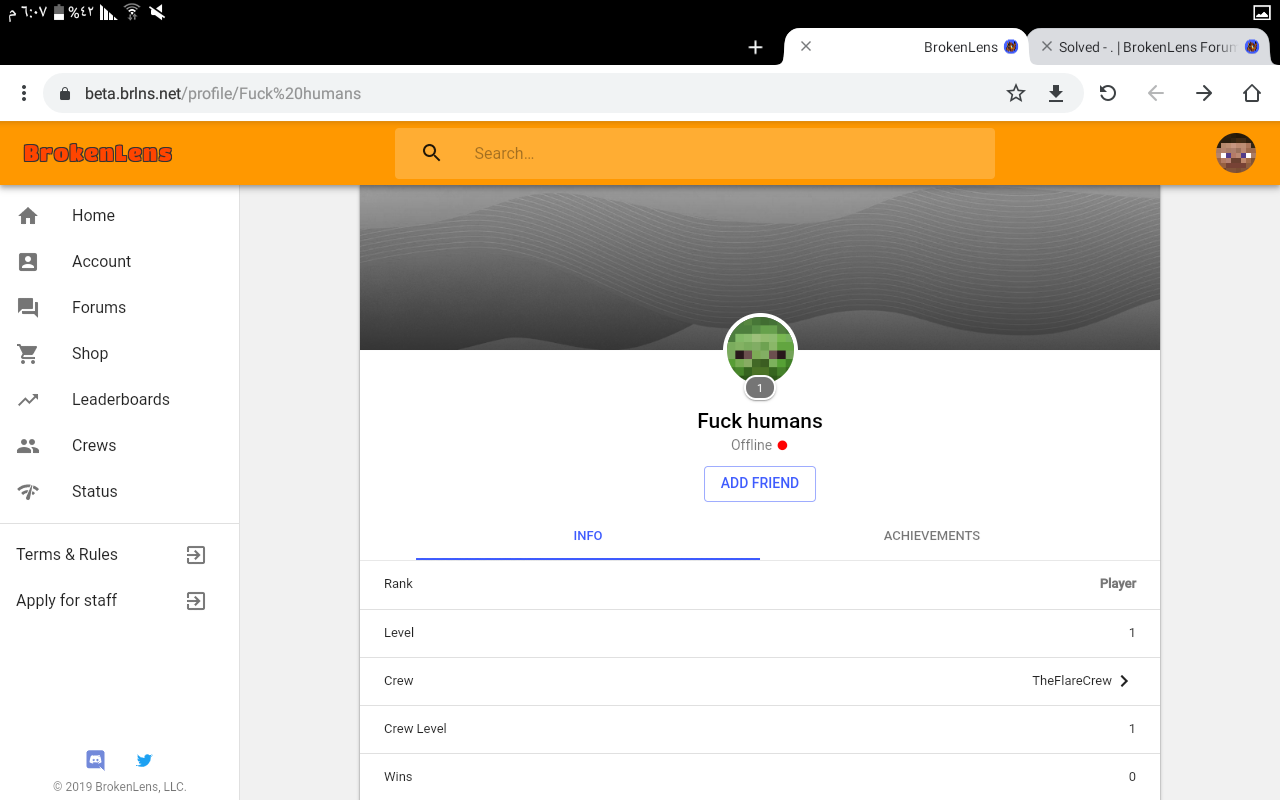The height and width of the screenshot is (800, 1280).
Task: Check the server Status label
Action: (x=95, y=491)
